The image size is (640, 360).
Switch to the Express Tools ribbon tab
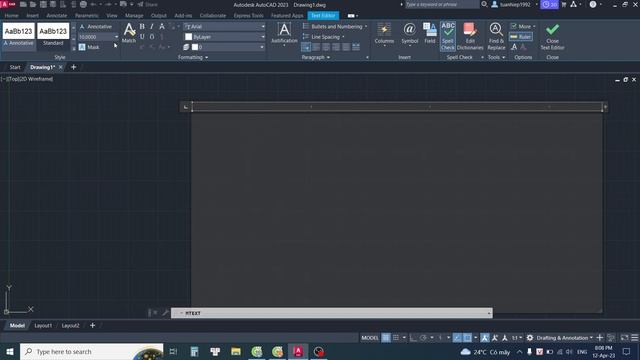248,16
